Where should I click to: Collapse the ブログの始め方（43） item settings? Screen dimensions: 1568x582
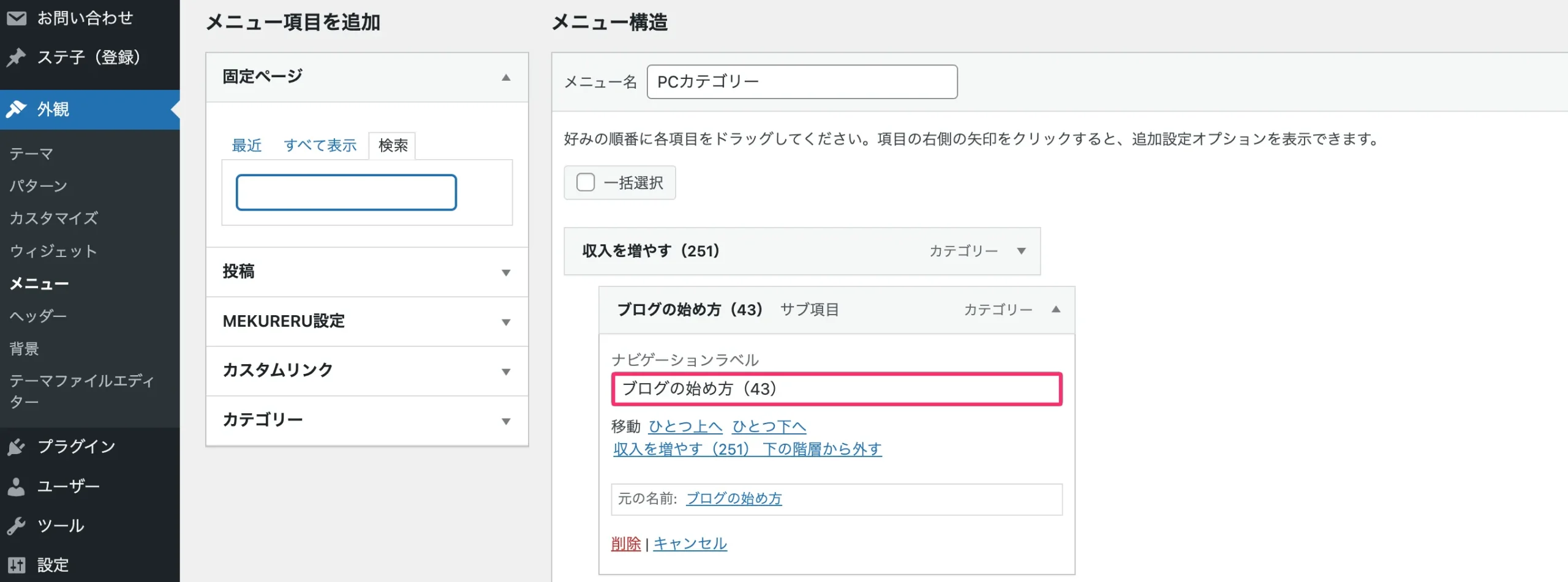[x=1055, y=310]
